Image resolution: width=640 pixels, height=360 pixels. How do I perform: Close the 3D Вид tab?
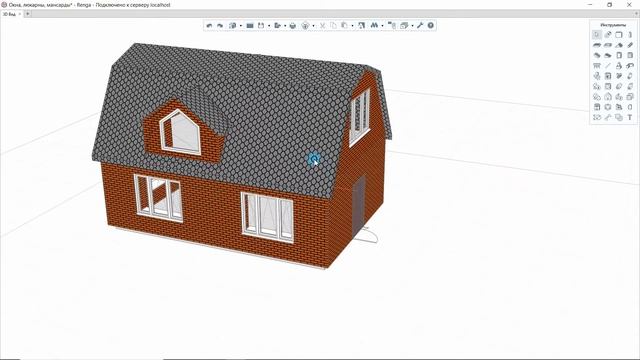pyautogui.click(x=20, y=14)
